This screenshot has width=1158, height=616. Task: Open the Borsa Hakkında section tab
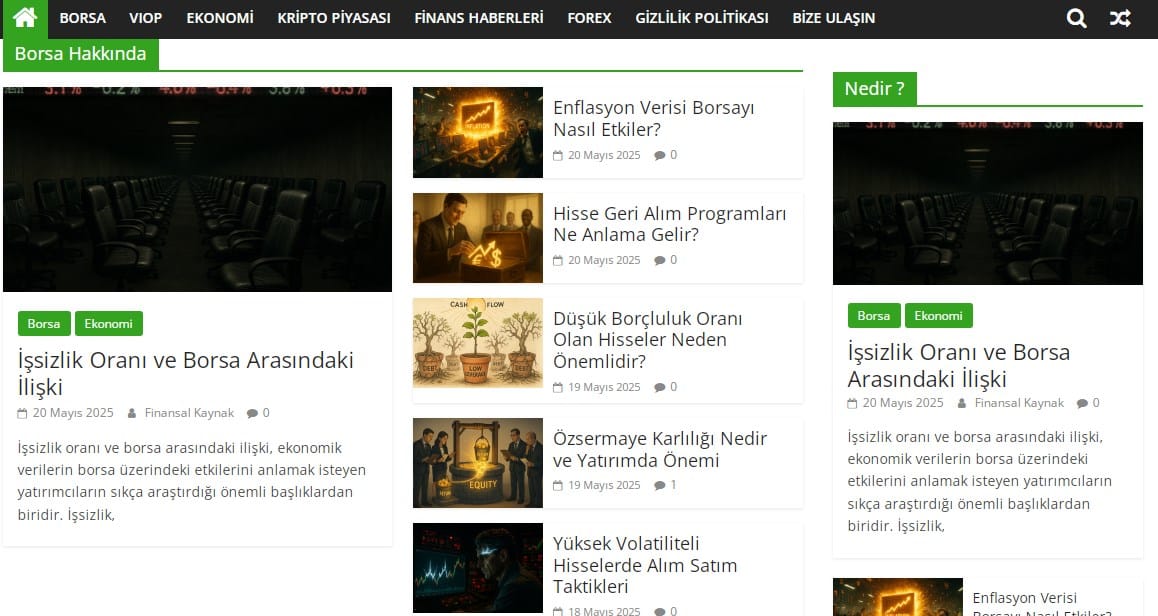(81, 54)
